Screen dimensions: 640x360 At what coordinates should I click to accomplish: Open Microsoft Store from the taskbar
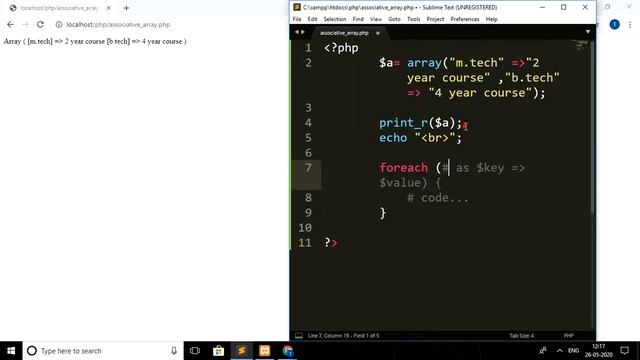click(x=218, y=351)
